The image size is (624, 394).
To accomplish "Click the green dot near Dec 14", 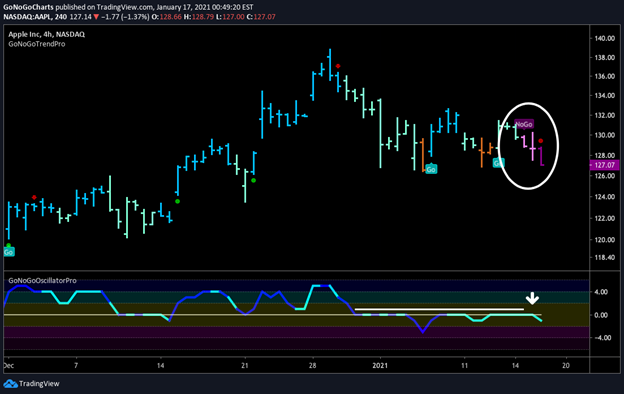I will [x=177, y=201].
